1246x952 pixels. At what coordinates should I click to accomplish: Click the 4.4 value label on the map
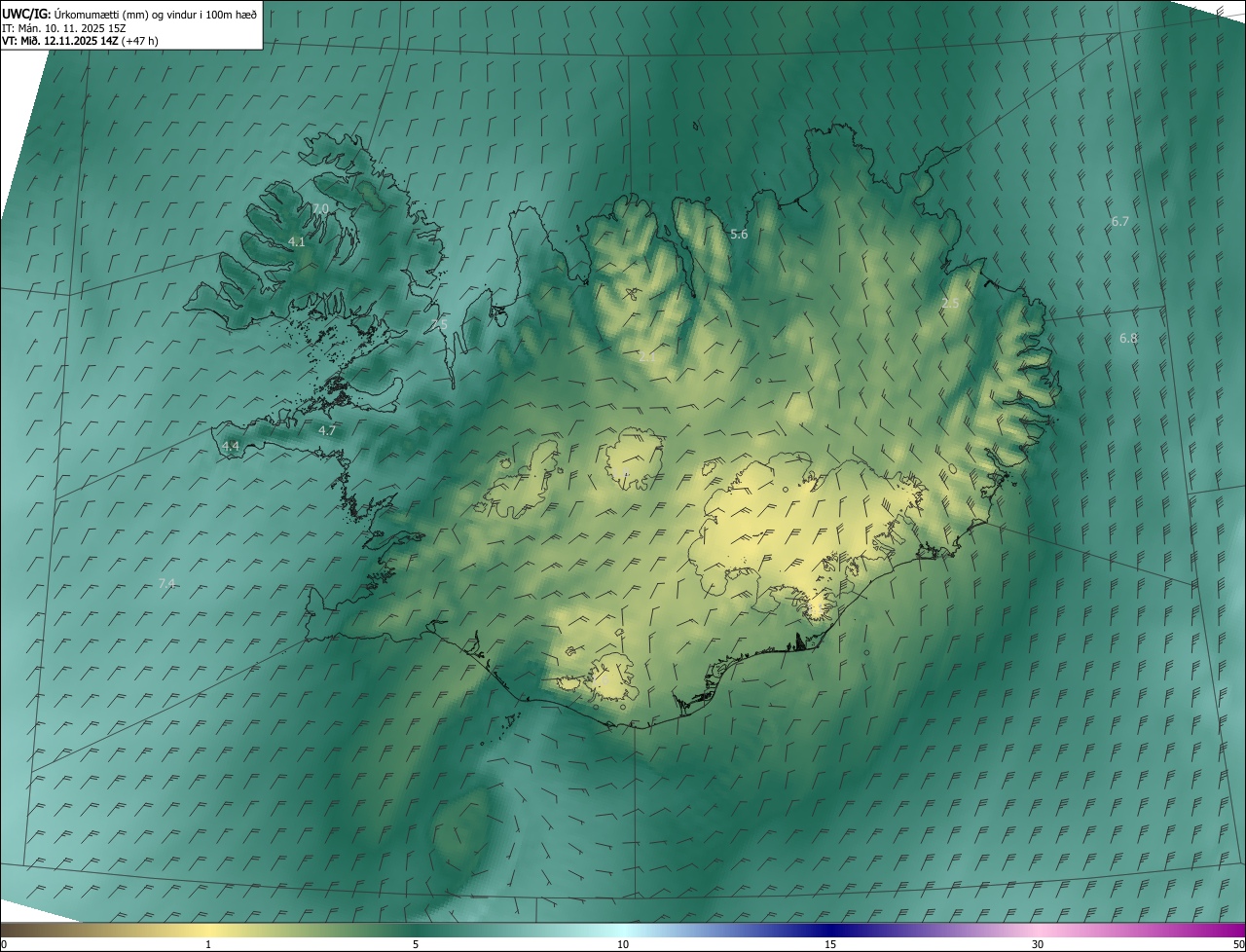point(230,446)
